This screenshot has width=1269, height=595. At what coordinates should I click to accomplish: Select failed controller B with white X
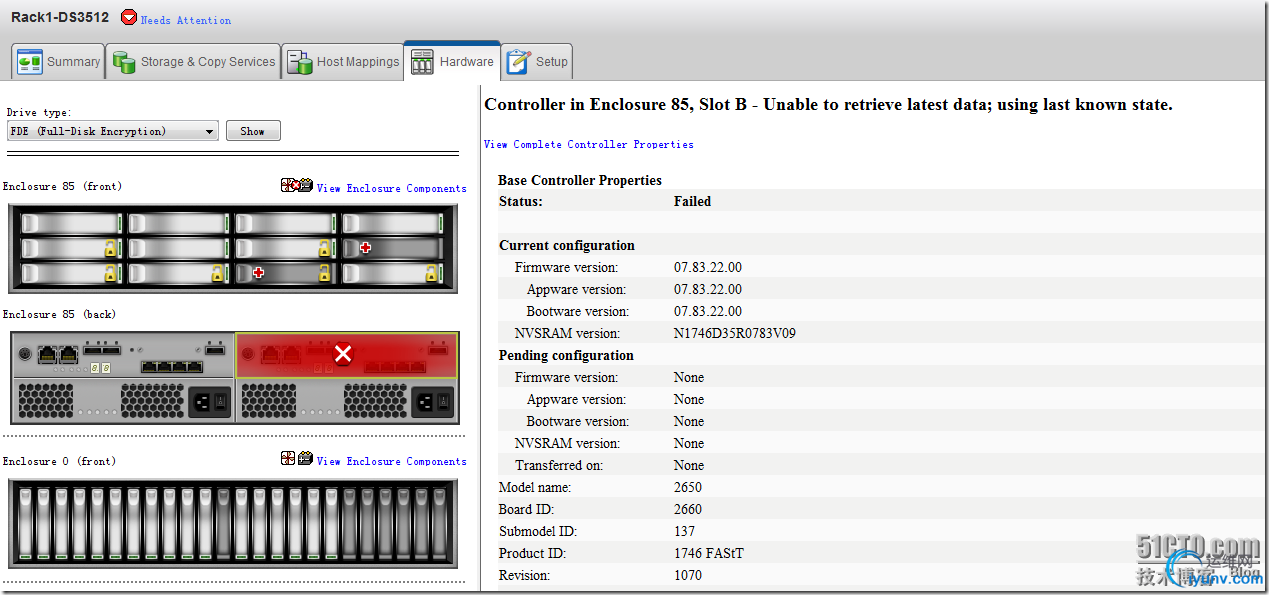pos(346,354)
